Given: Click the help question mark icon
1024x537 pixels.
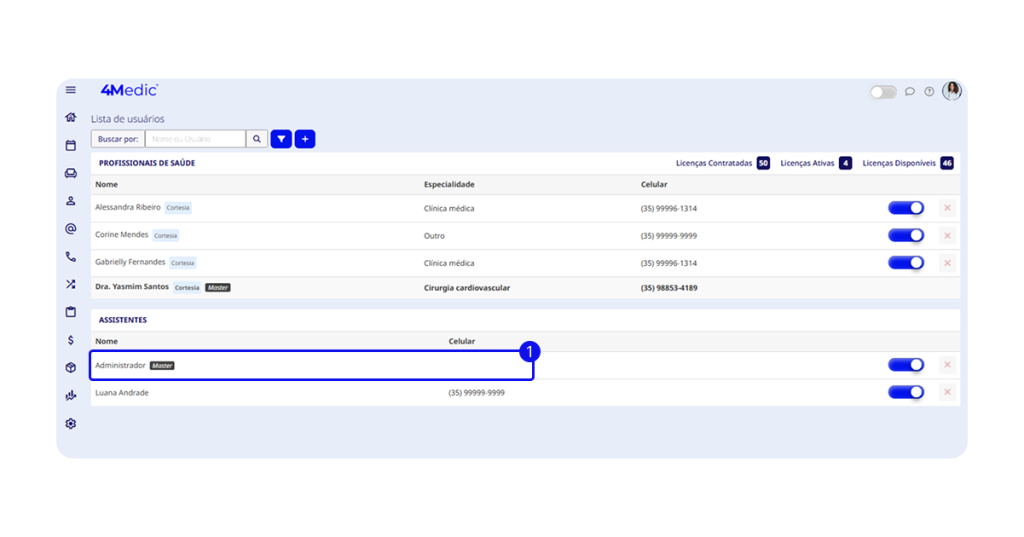Looking at the screenshot, I should (x=929, y=91).
